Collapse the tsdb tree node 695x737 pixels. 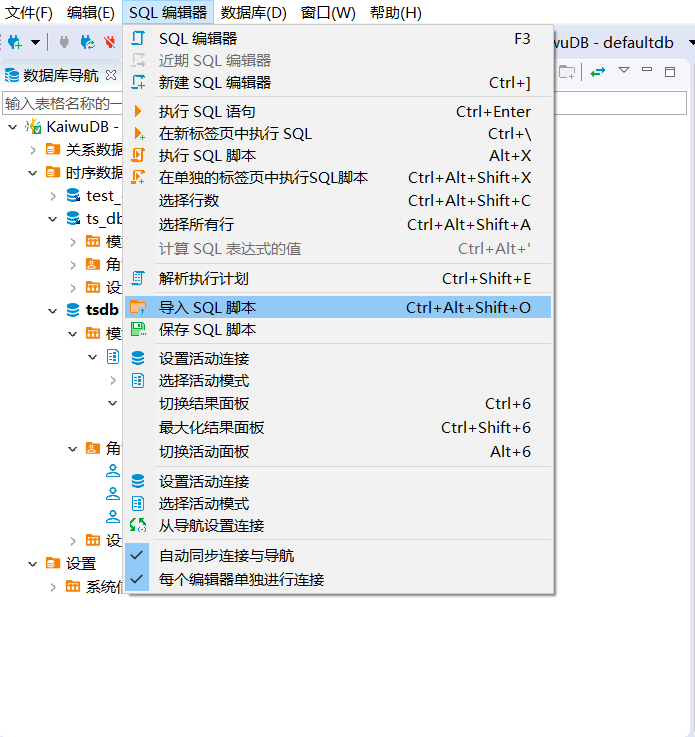(x=53, y=310)
